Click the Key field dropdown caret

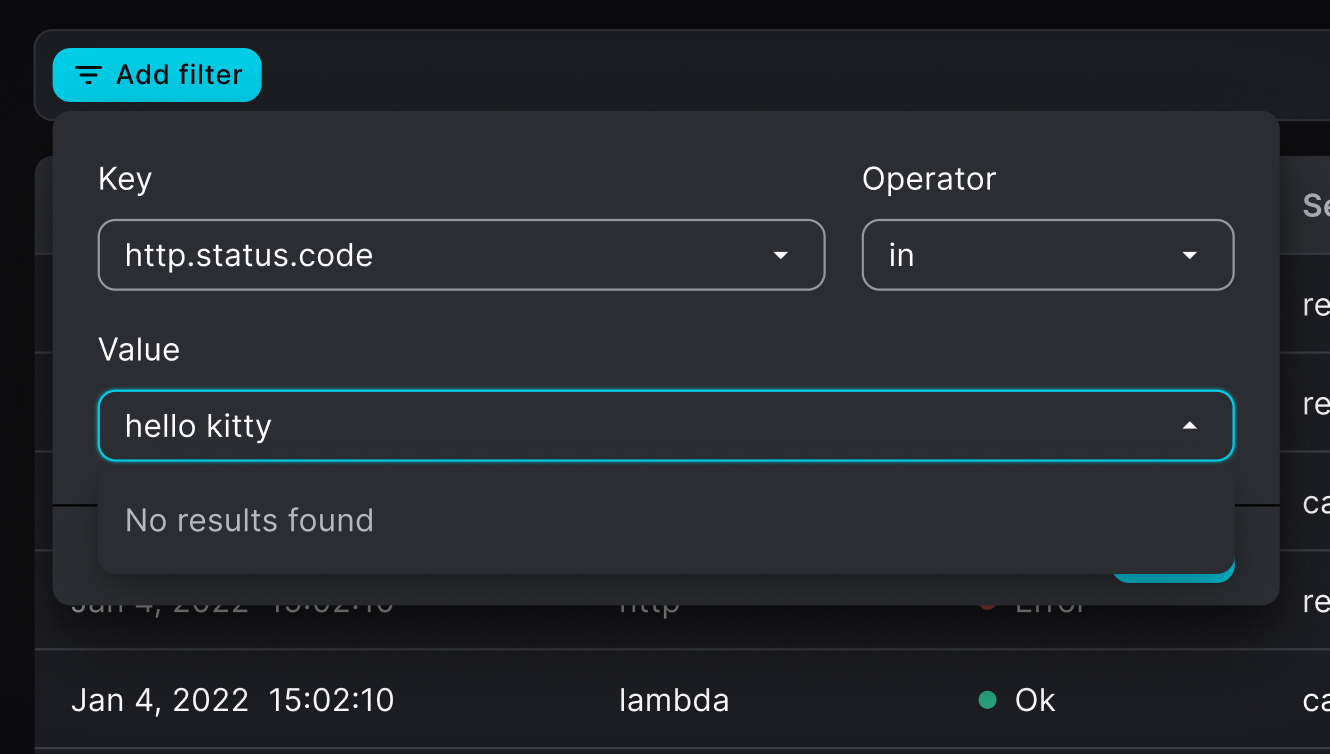point(780,255)
